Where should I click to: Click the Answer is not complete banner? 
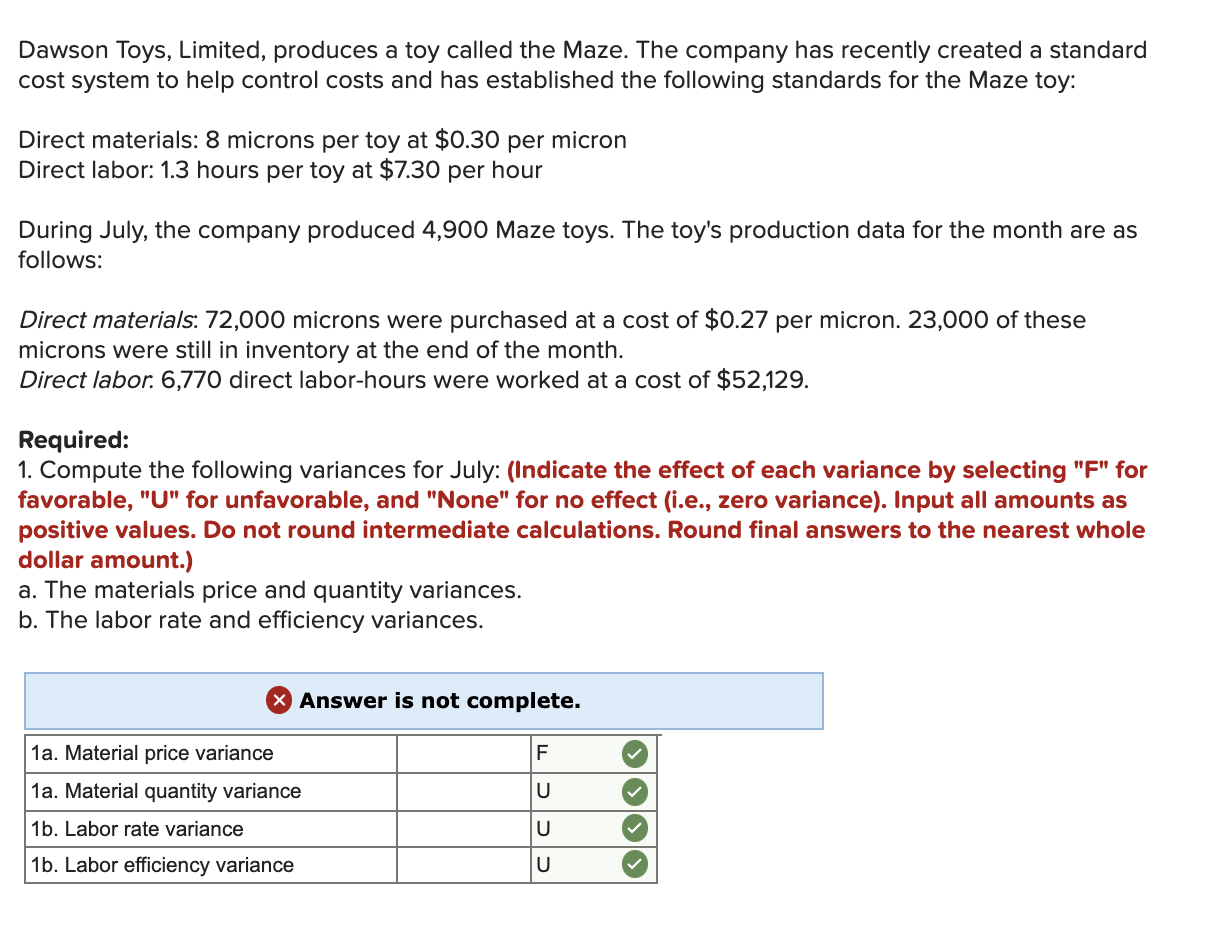[x=423, y=701]
